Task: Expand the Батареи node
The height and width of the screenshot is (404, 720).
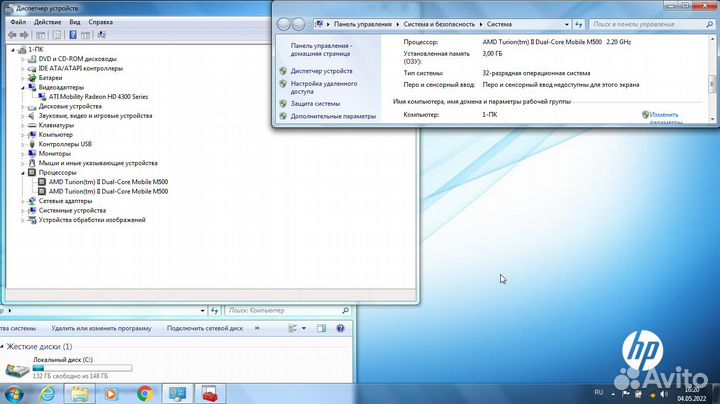Action: pyautogui.click(x=22, y=78)
